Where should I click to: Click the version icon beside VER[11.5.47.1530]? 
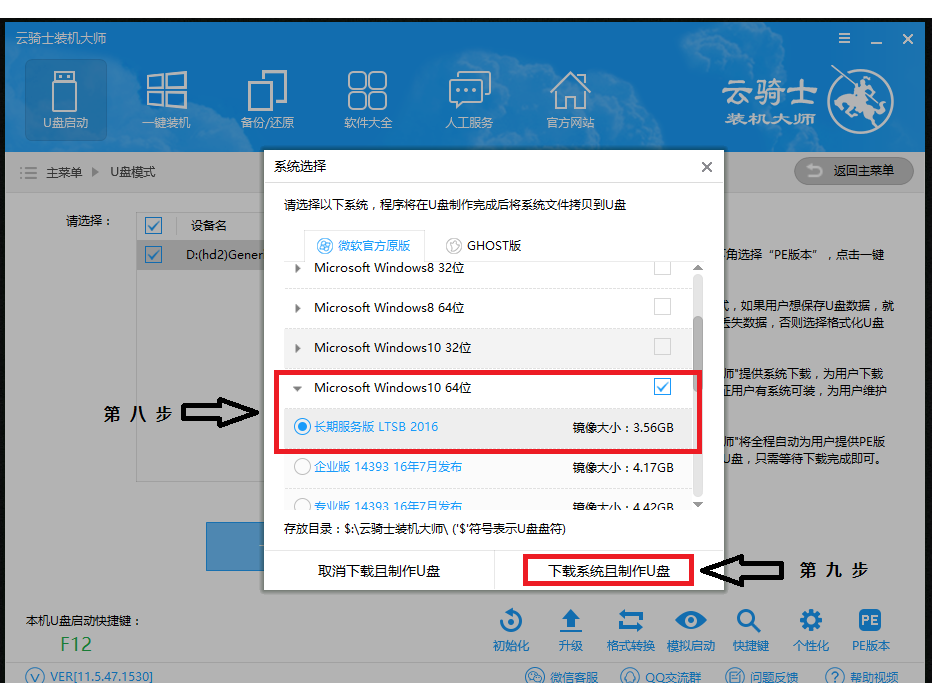coord(34,676)
